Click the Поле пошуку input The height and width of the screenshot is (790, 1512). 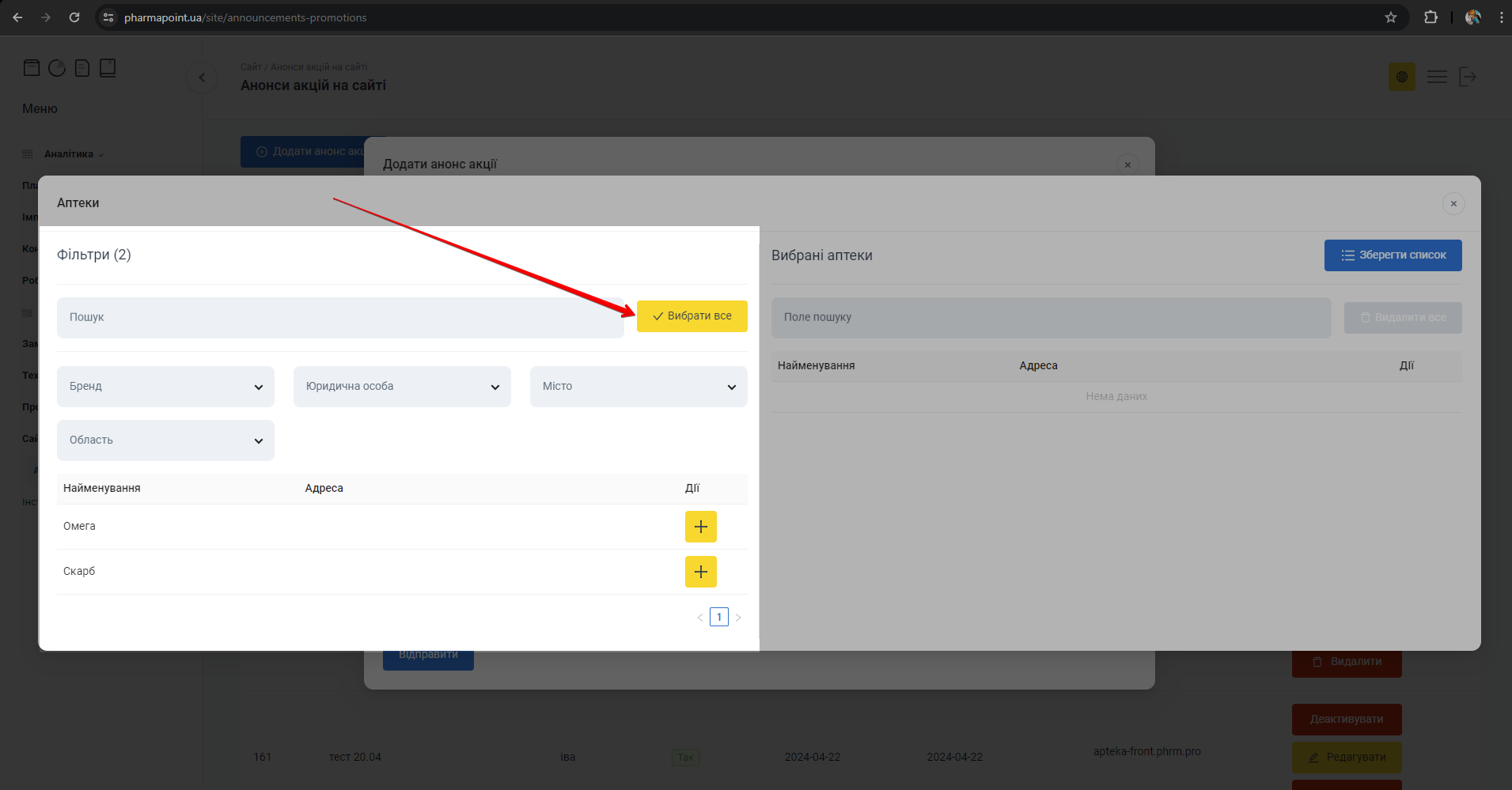pos(1051,318)
